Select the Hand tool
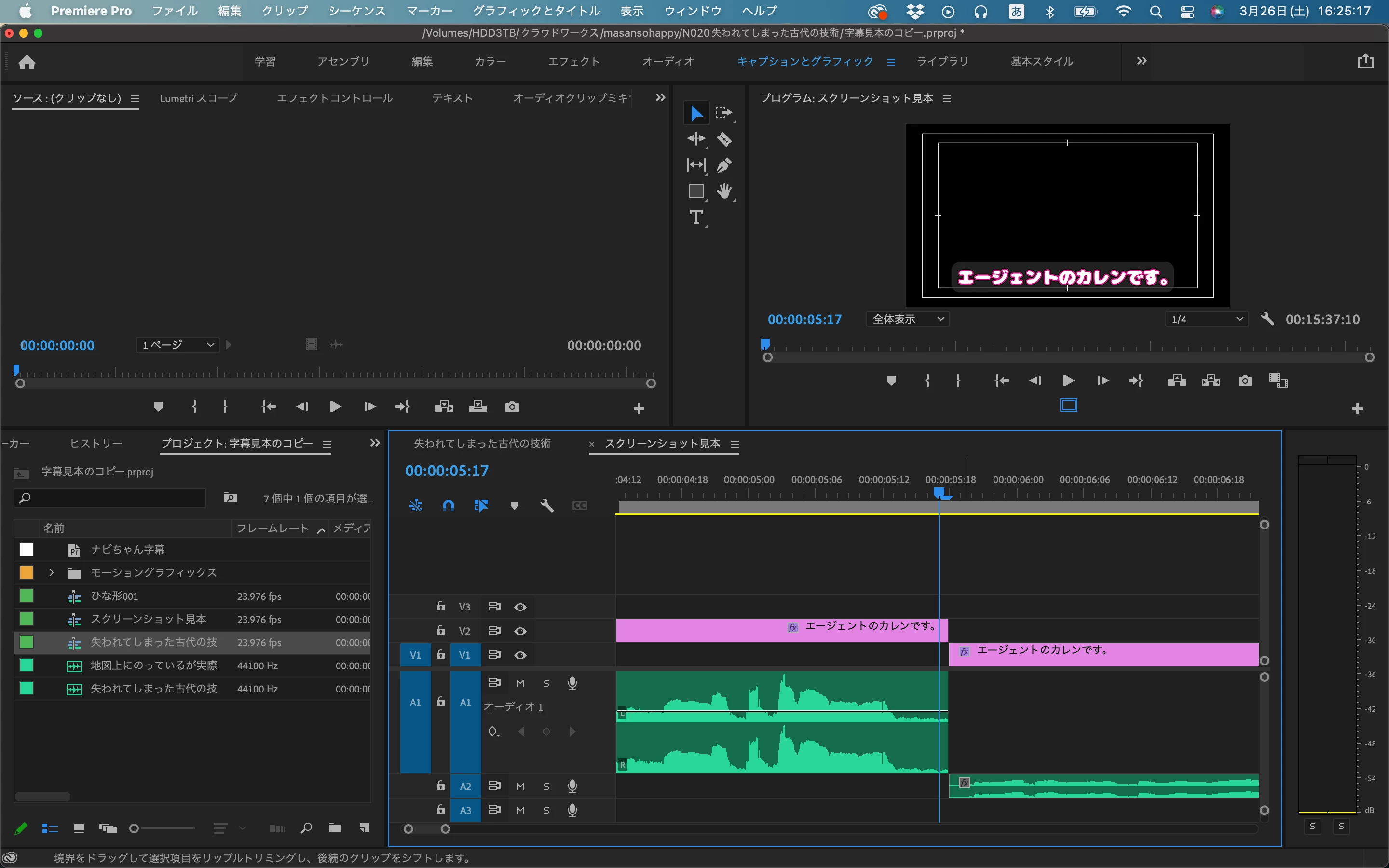The width and height of the screenshot is (1389, 868). tap(724, 191)
